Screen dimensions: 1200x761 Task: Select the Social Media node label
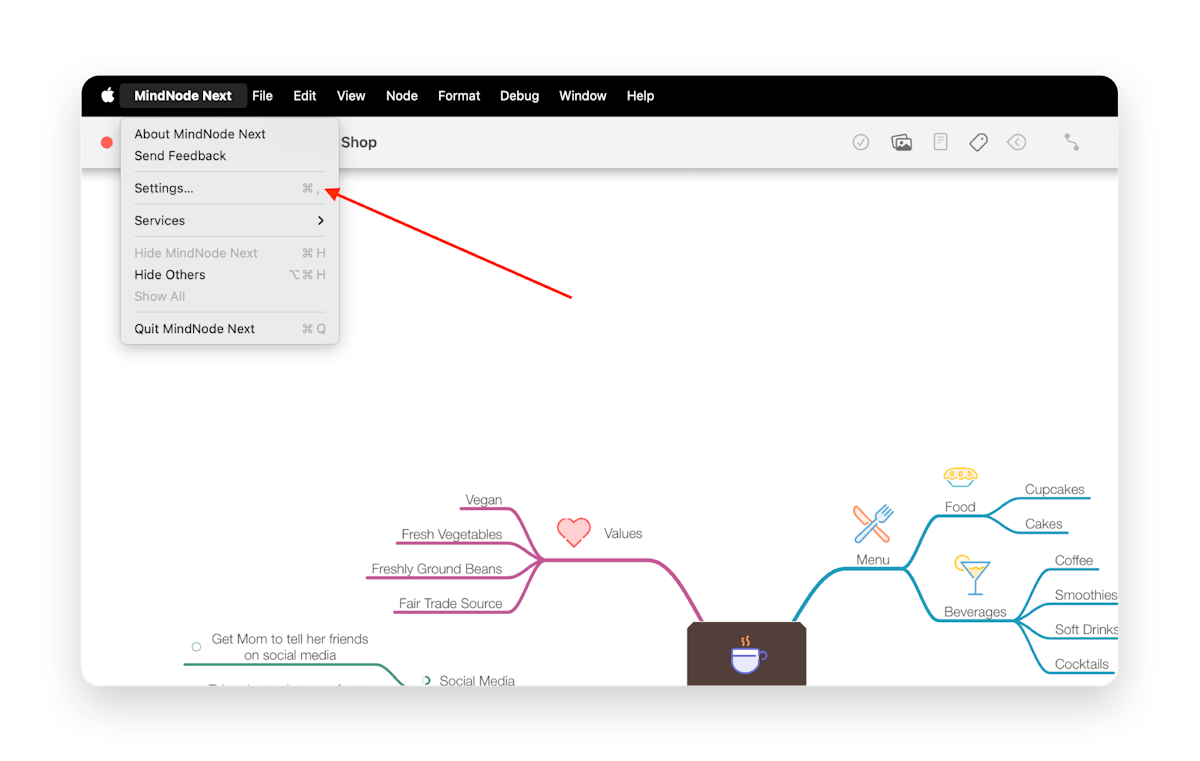point(477,681)
